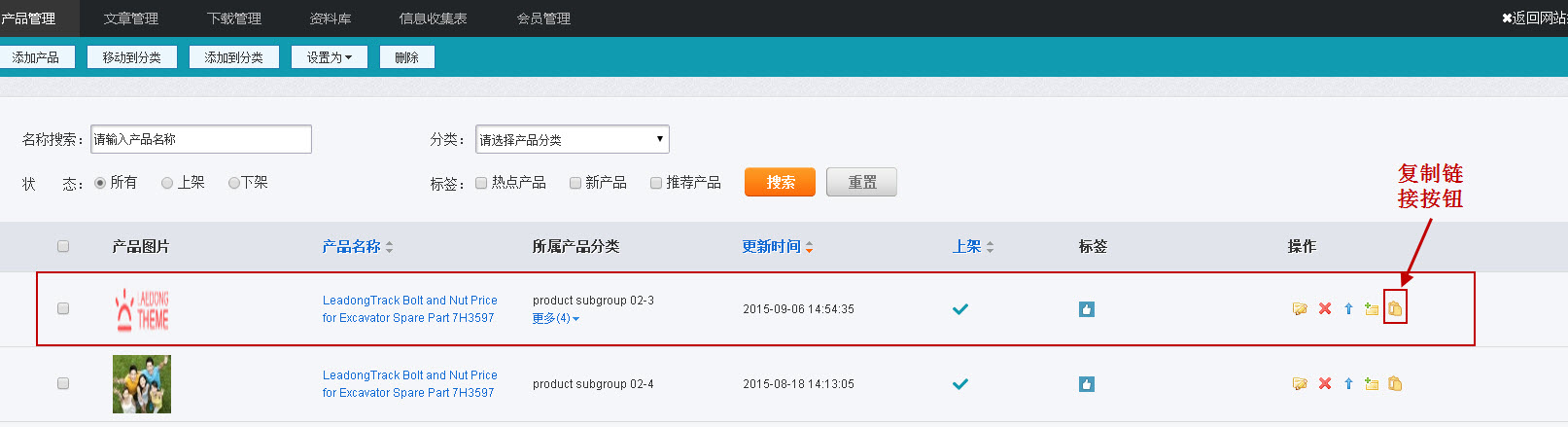
Task: Click blue up arrow icon in second row
Action: coord(1348,384)
